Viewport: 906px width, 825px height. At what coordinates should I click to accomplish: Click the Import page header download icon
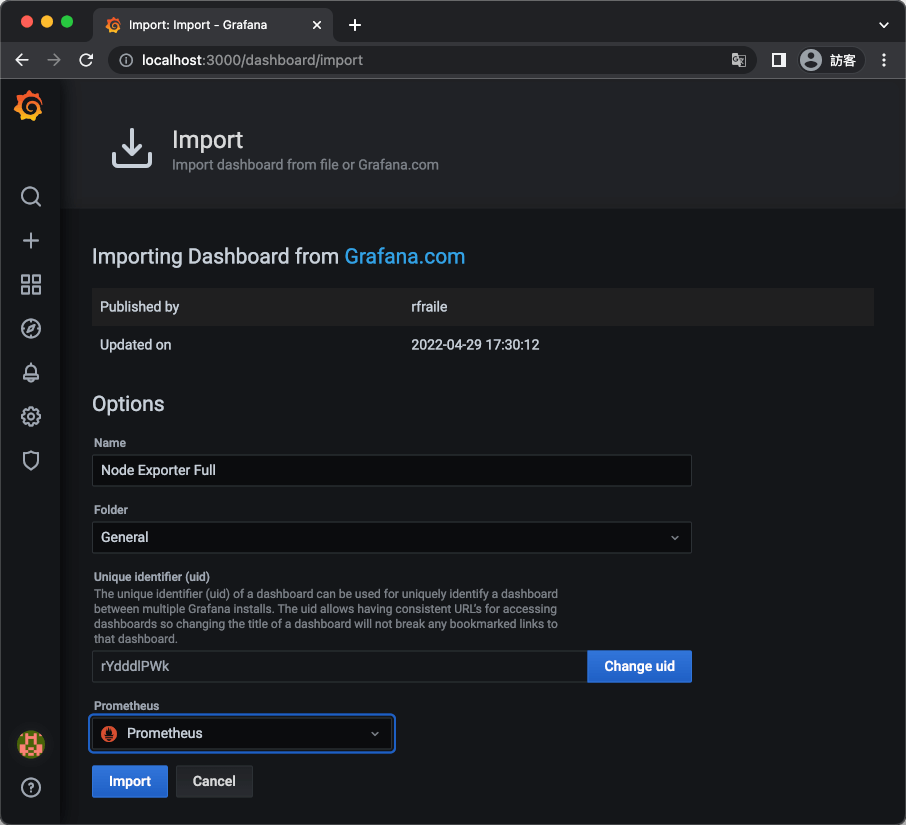[x=132, y=148]
